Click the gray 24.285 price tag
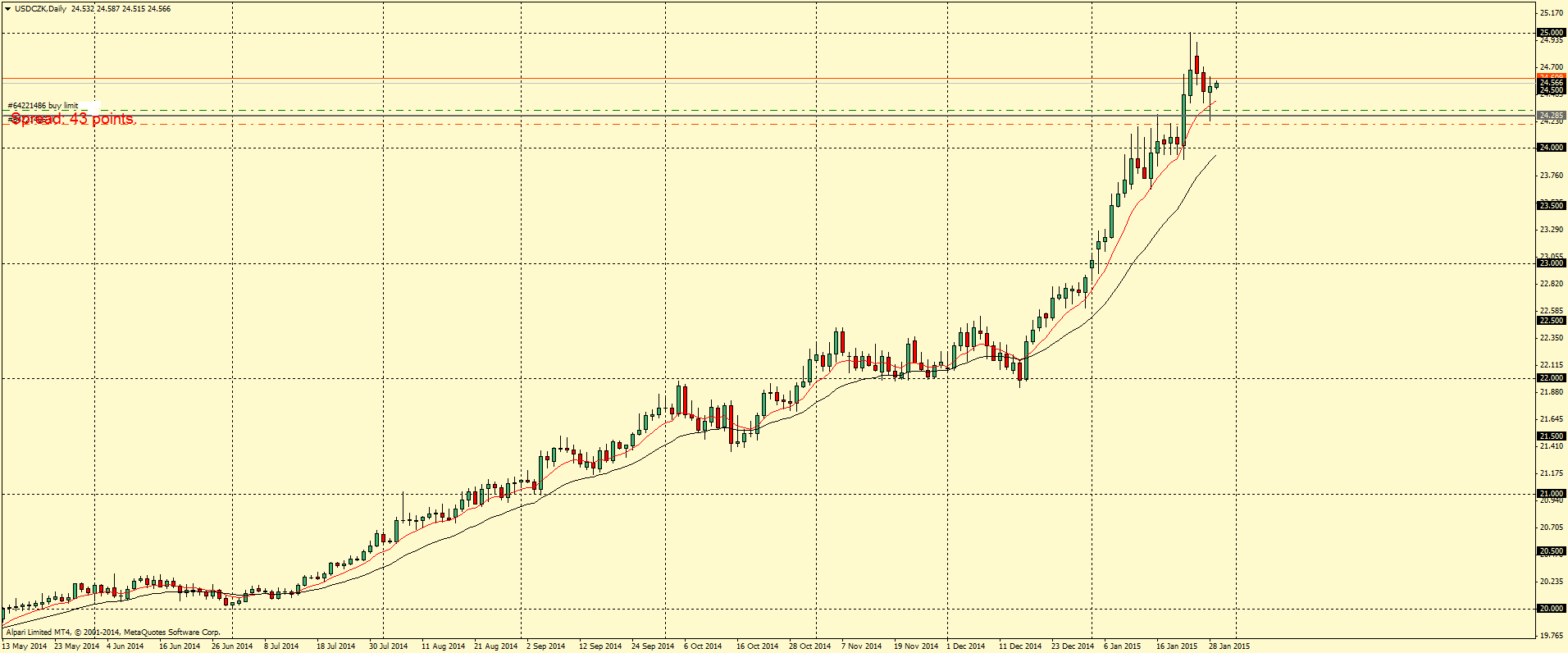 click(x=1551, y=116)
